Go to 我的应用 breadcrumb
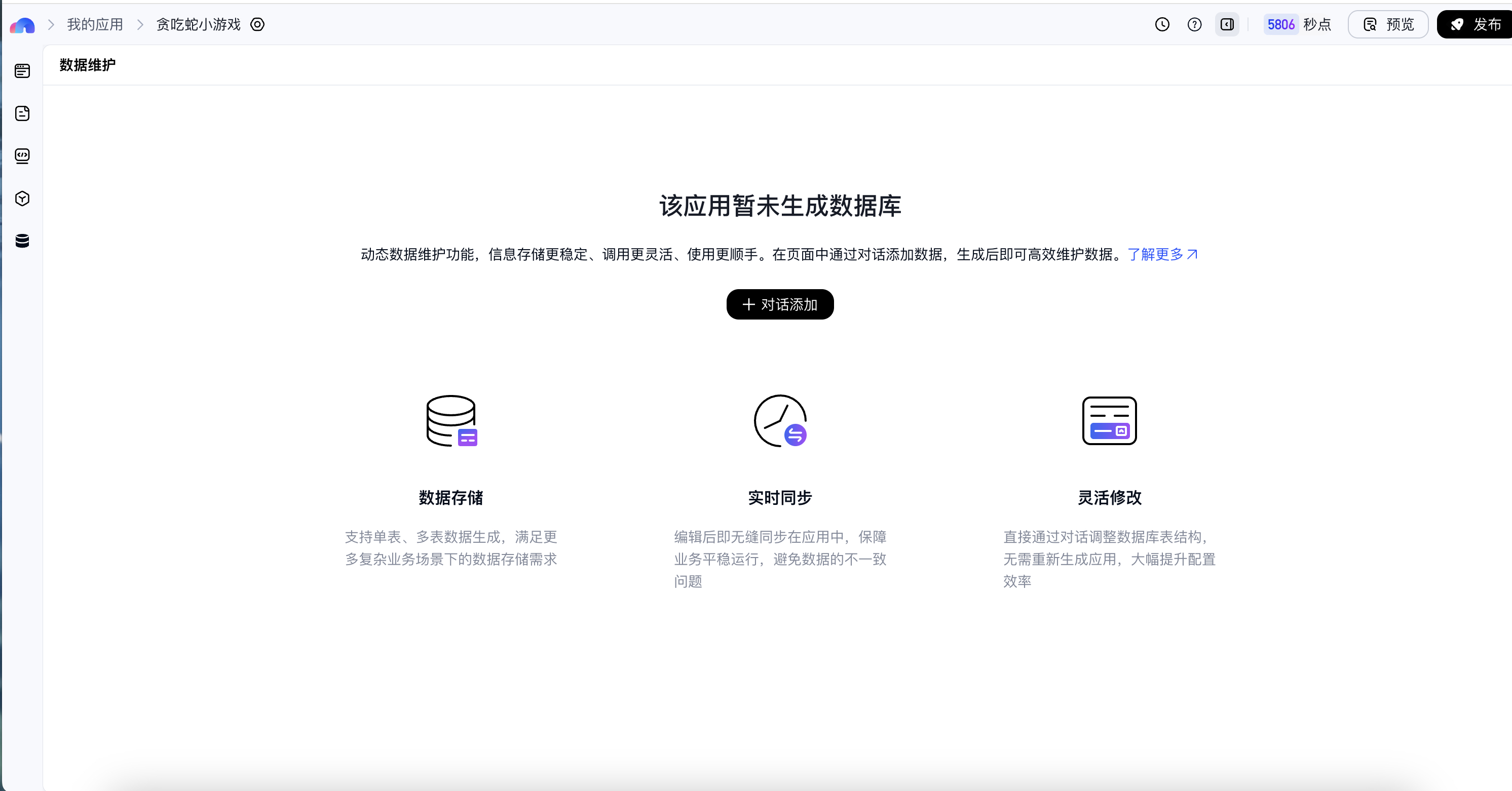Viewport: 1512px width, 791px height. pos(95,25)
